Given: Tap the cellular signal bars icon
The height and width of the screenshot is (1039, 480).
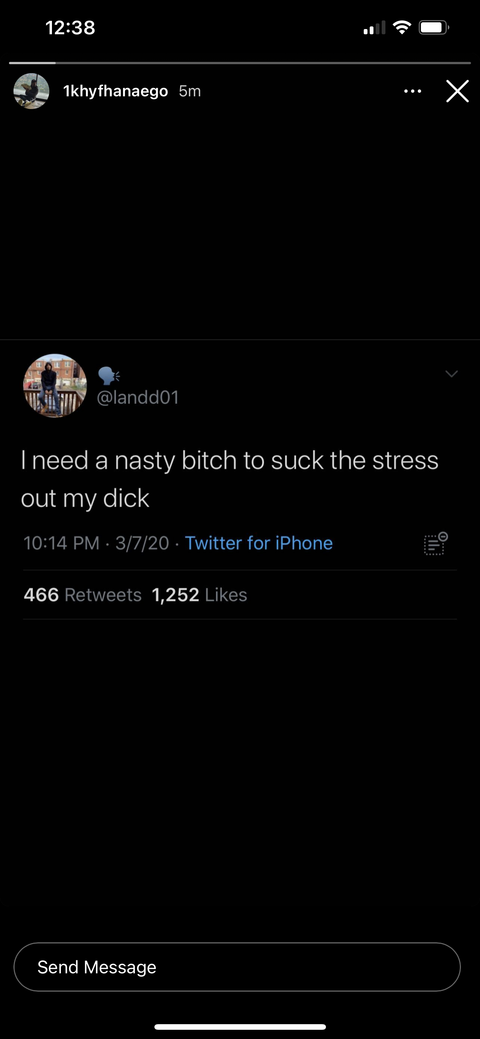Looking at the screenshot, I should pos(375,28).
